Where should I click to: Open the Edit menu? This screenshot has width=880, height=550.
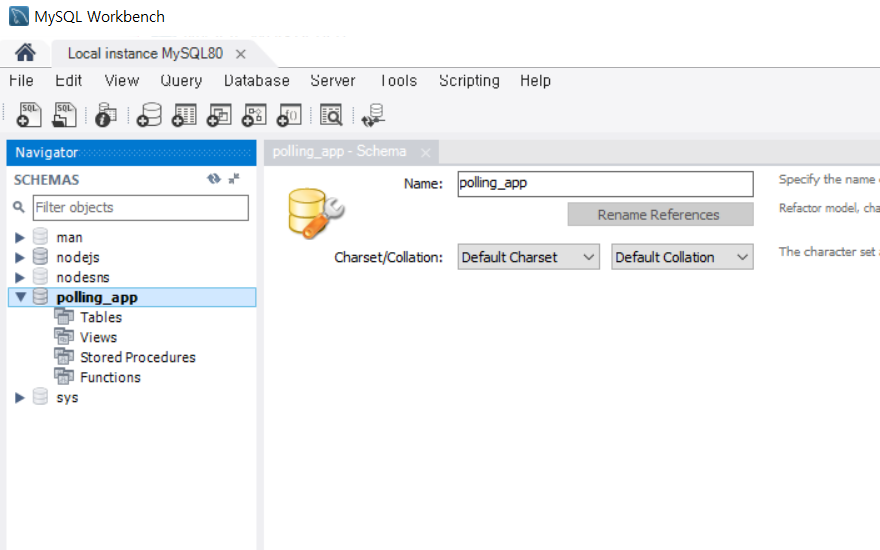point(68,81)
